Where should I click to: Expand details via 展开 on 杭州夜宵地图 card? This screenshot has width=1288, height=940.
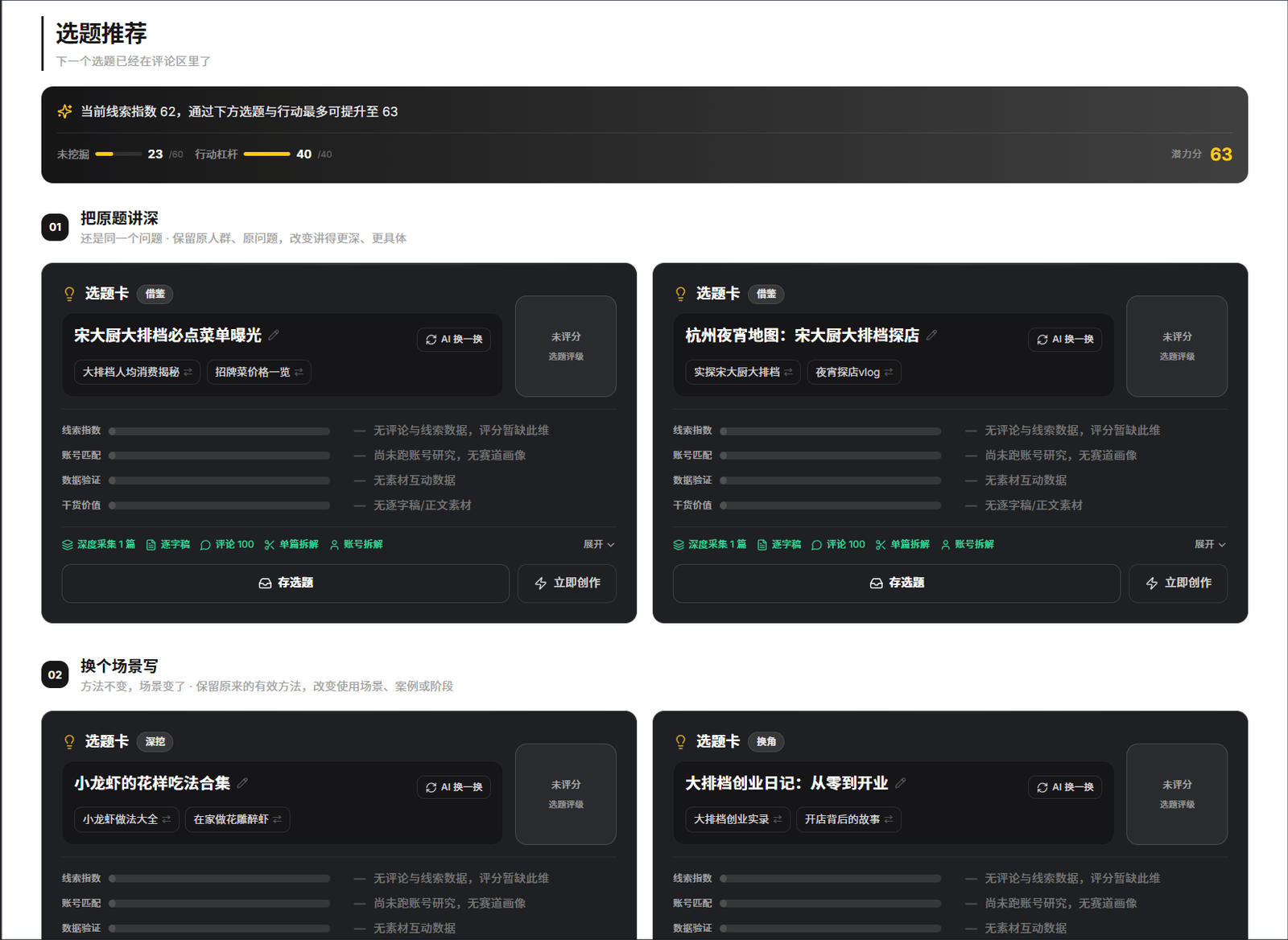pos(1210,545)
